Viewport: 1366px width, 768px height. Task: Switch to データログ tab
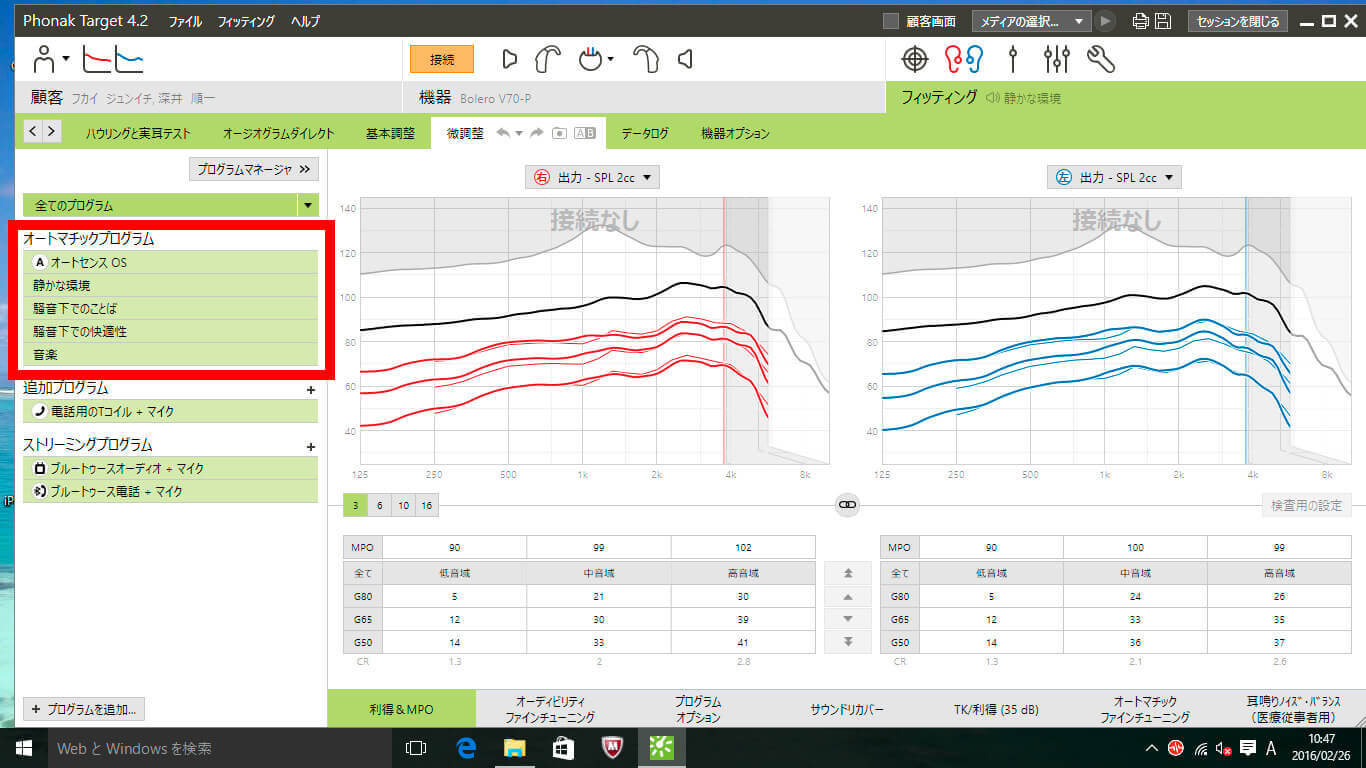click(x=644, y=133)
